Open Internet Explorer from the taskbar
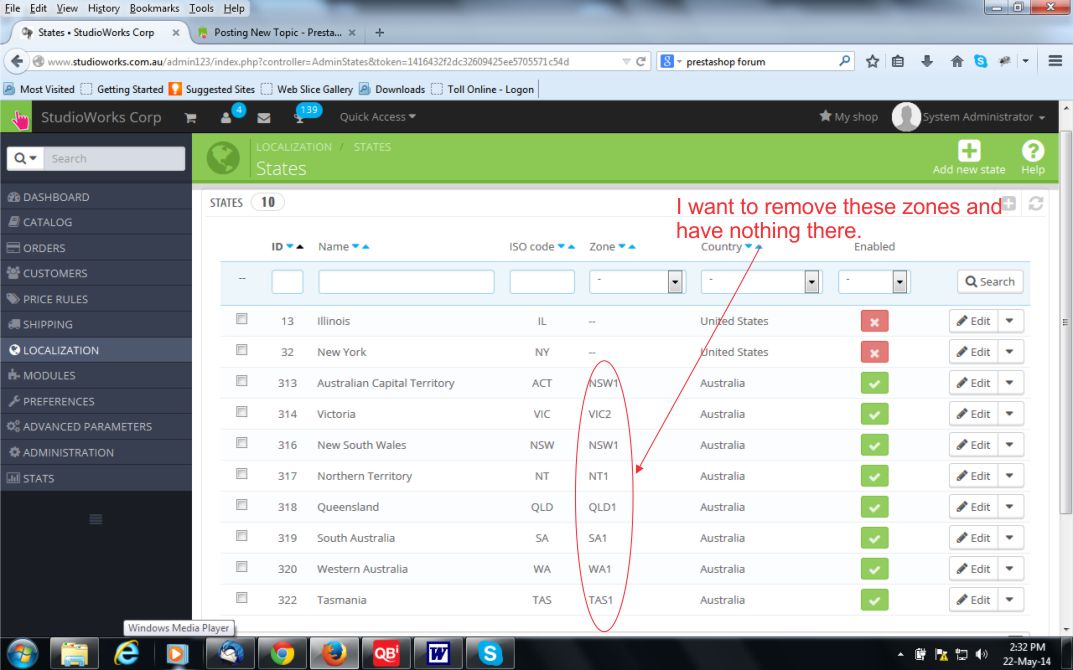The height and width of the screenshot is (670, 1073). tap(127, 654)
